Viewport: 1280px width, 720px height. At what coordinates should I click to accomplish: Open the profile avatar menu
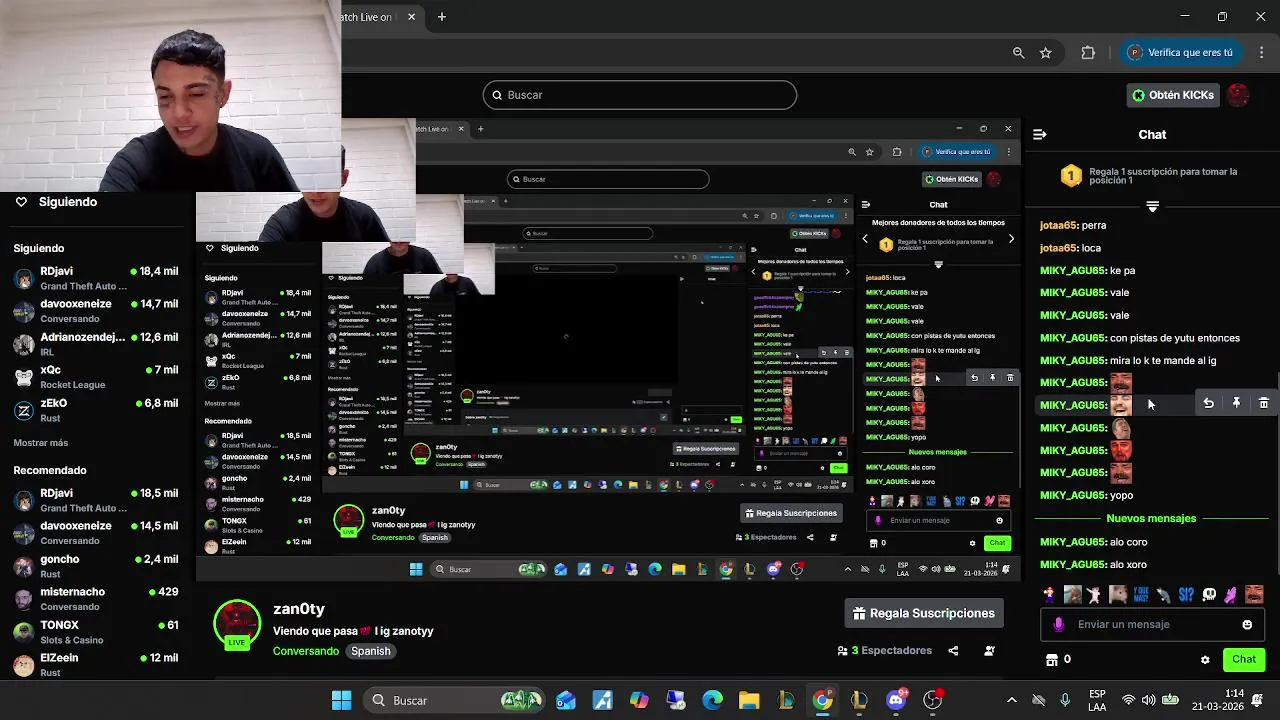coord(1239,95)
